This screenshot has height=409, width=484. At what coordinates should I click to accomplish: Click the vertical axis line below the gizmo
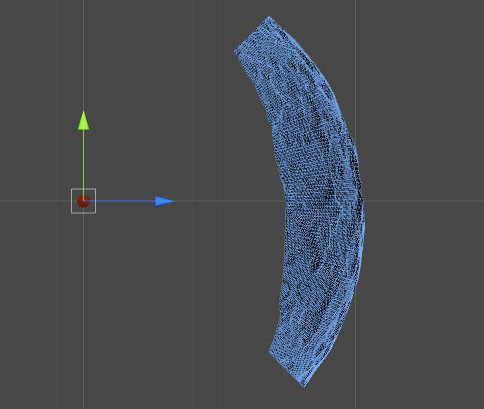click(x=83, y=310)
